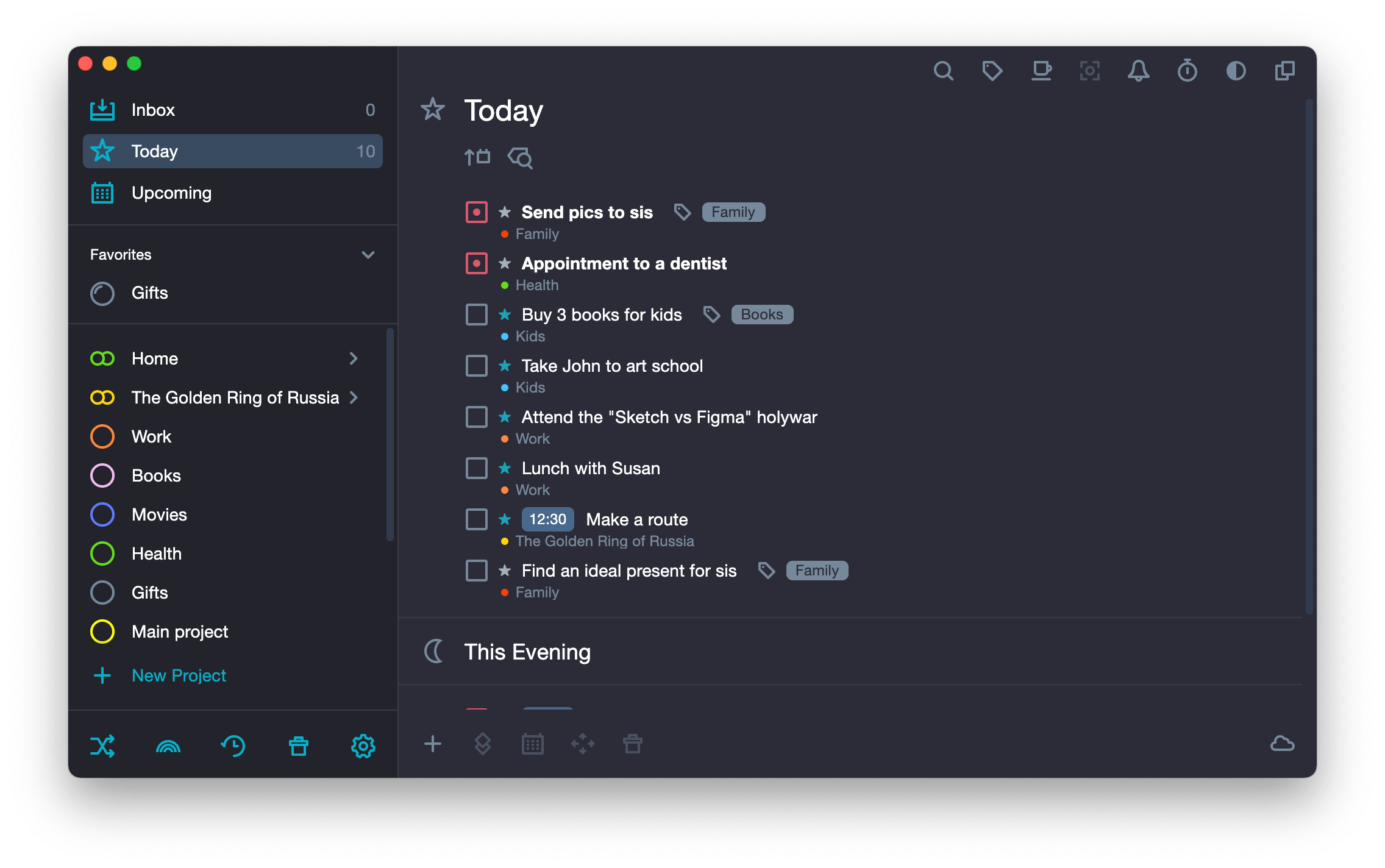Click the main task list scrollbar
This screenshot has height=868, width=1385.
tap(1309, 357)
